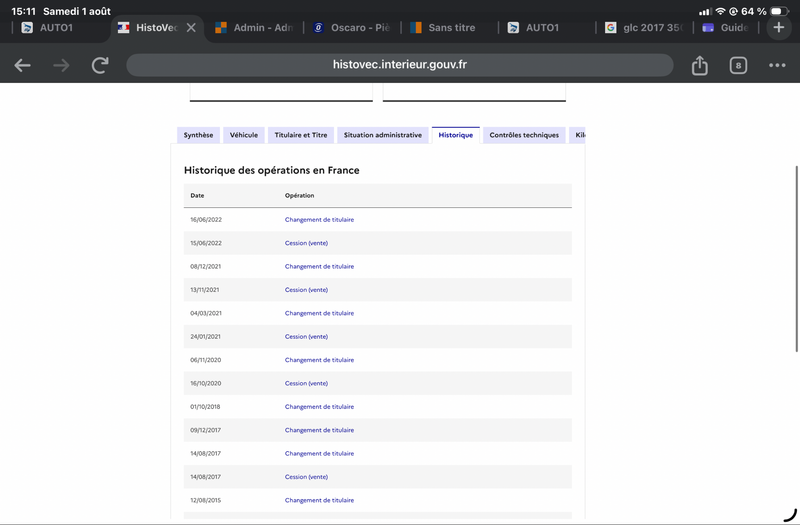
Task: Add a new browser tab
Action: click(779, 28)
